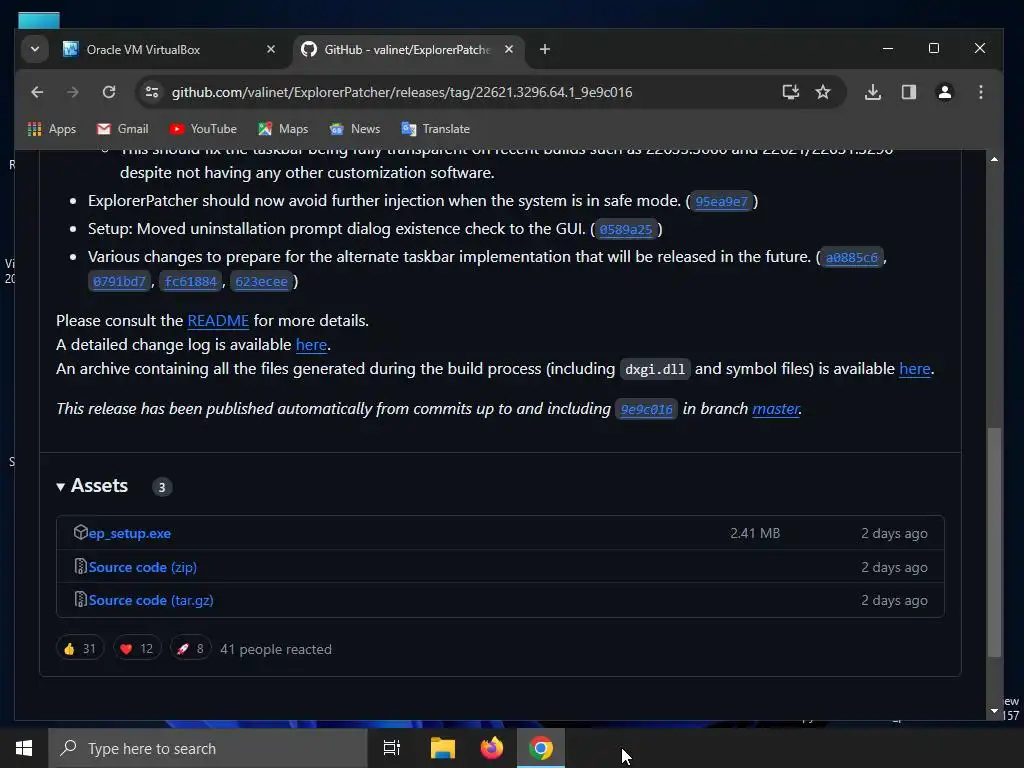
Task: Open File Explorer from the taskbar
Action: tap(443, 748)
